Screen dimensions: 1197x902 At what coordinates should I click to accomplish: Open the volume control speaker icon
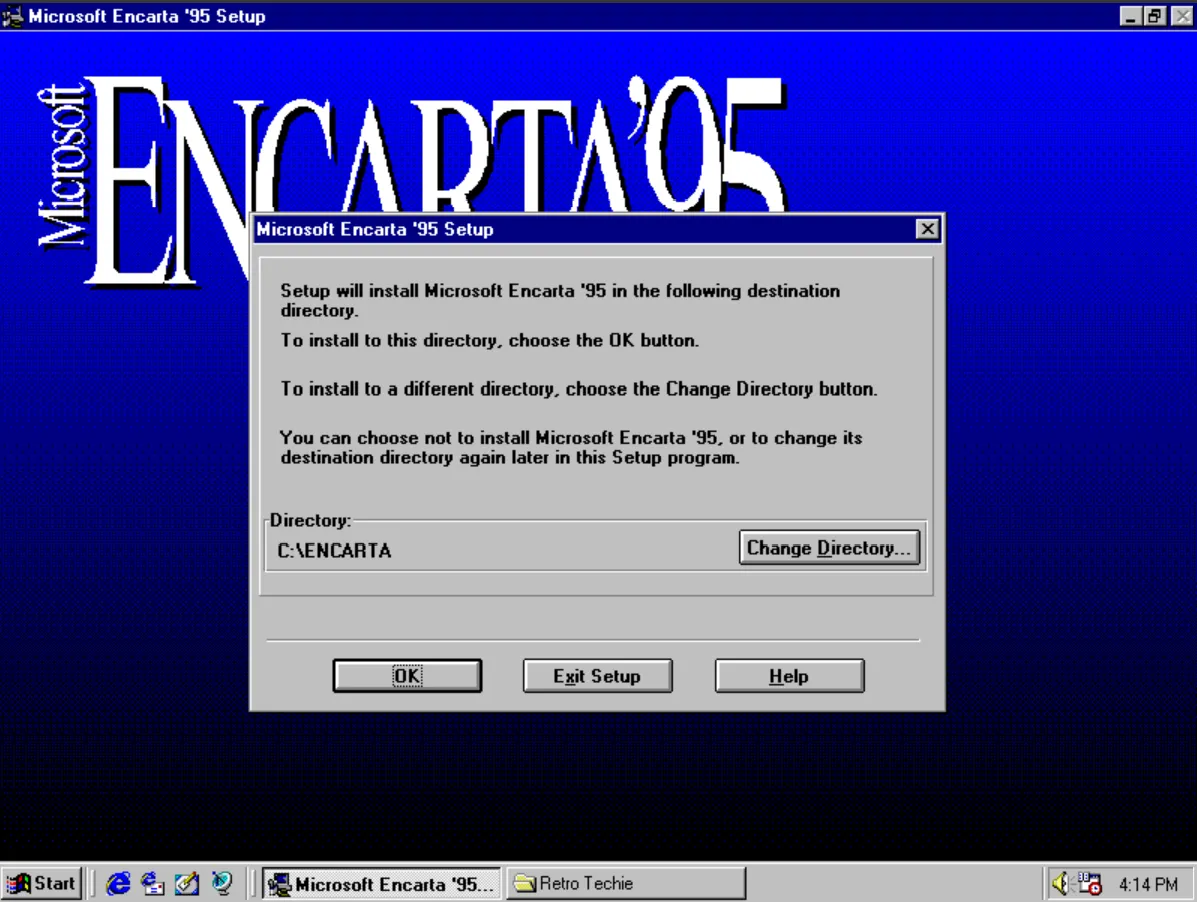pos(1059,883)
